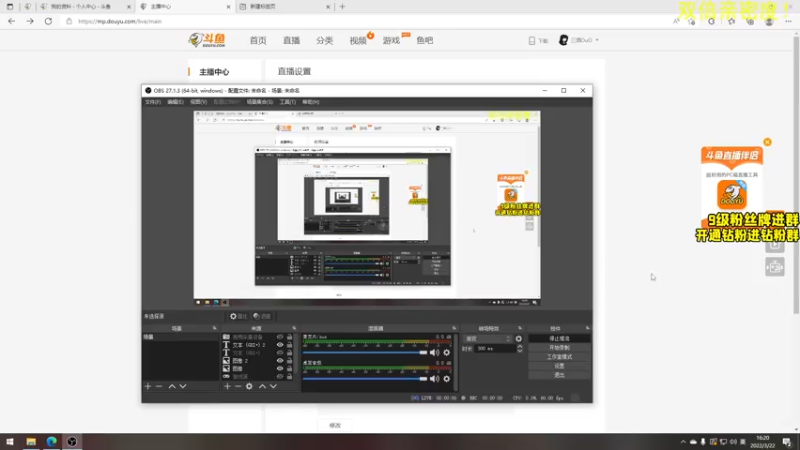
Task: Click the 开始录制 start recording button
Action: tap(559, 348)
